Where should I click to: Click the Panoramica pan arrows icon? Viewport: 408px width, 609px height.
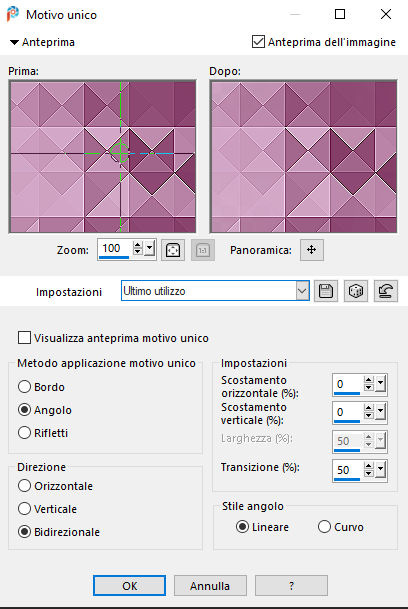tap(312, 250)
